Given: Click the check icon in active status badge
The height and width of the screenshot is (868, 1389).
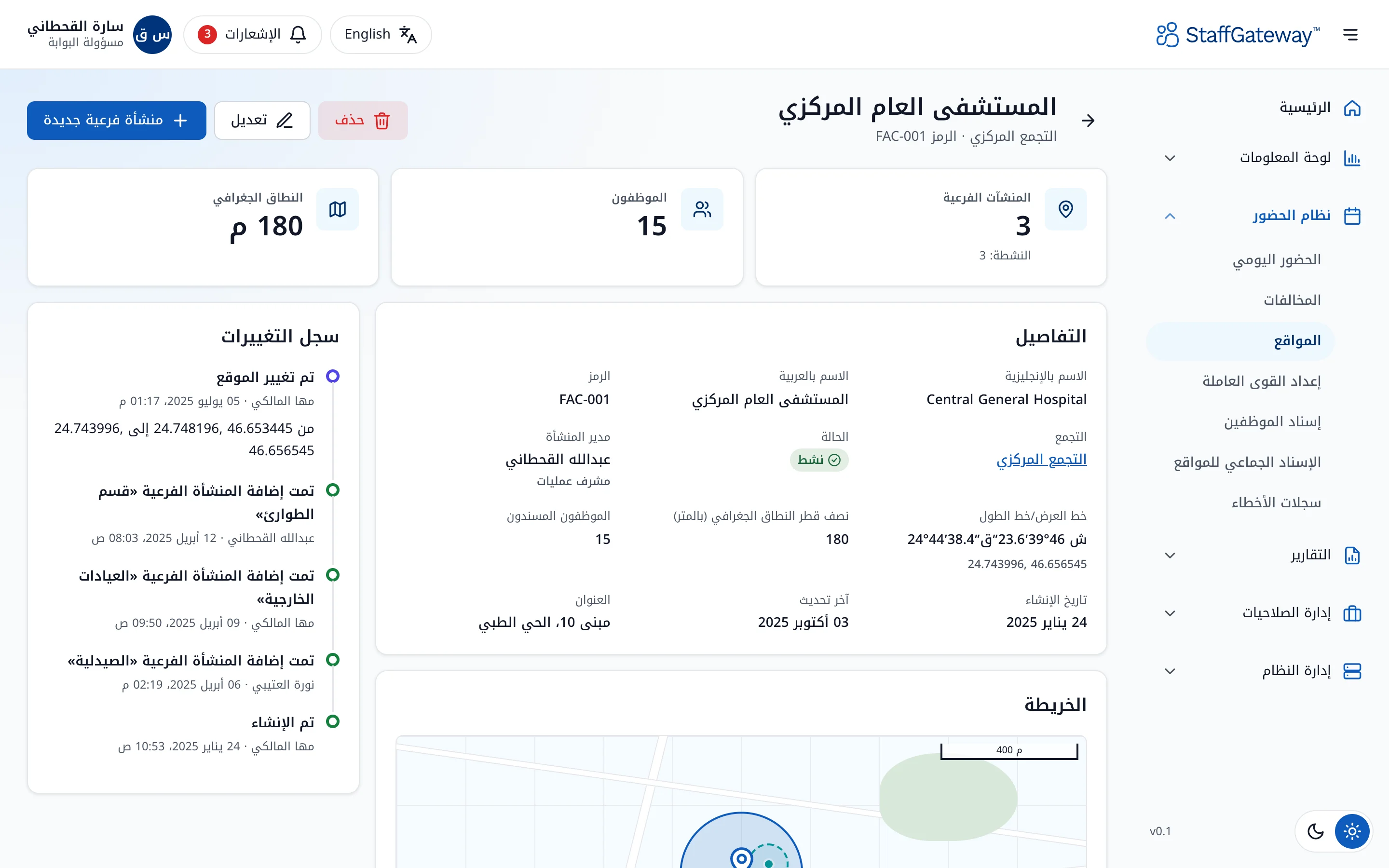Looking at the screenshot, I should [834, 460].
